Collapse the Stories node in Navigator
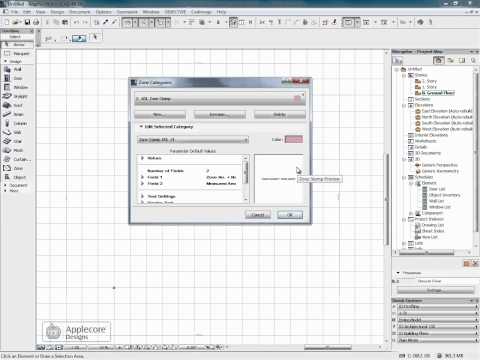The width and height of the screenshot is (480, 360). point(404,75)
